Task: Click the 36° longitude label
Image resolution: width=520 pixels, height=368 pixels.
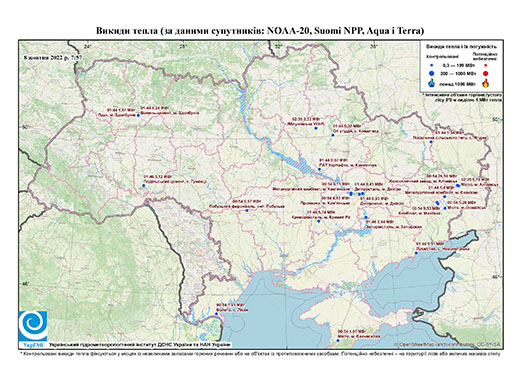Action: click(374, 46)
